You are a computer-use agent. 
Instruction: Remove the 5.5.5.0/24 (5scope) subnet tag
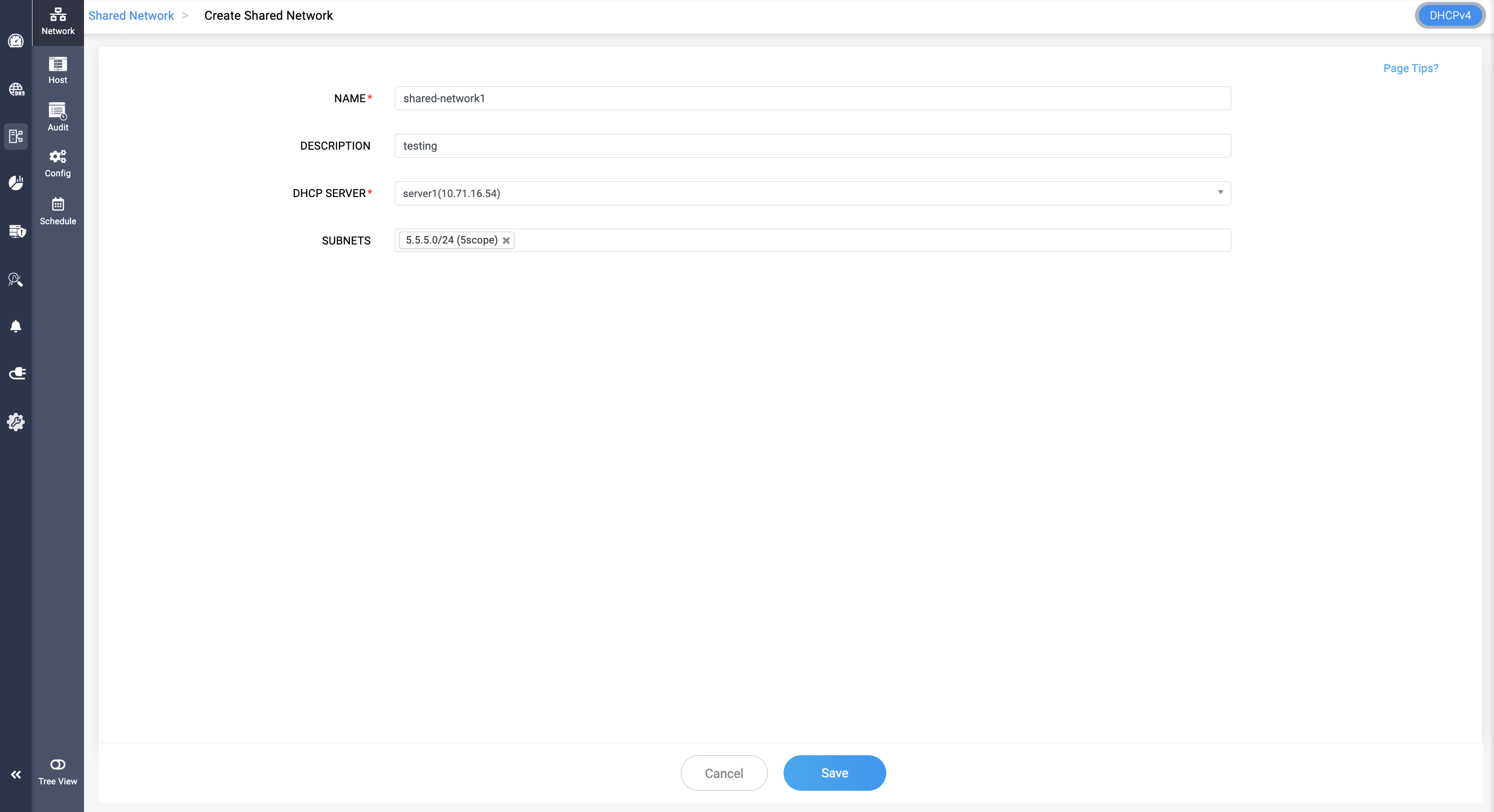click(x=506, y=241)
